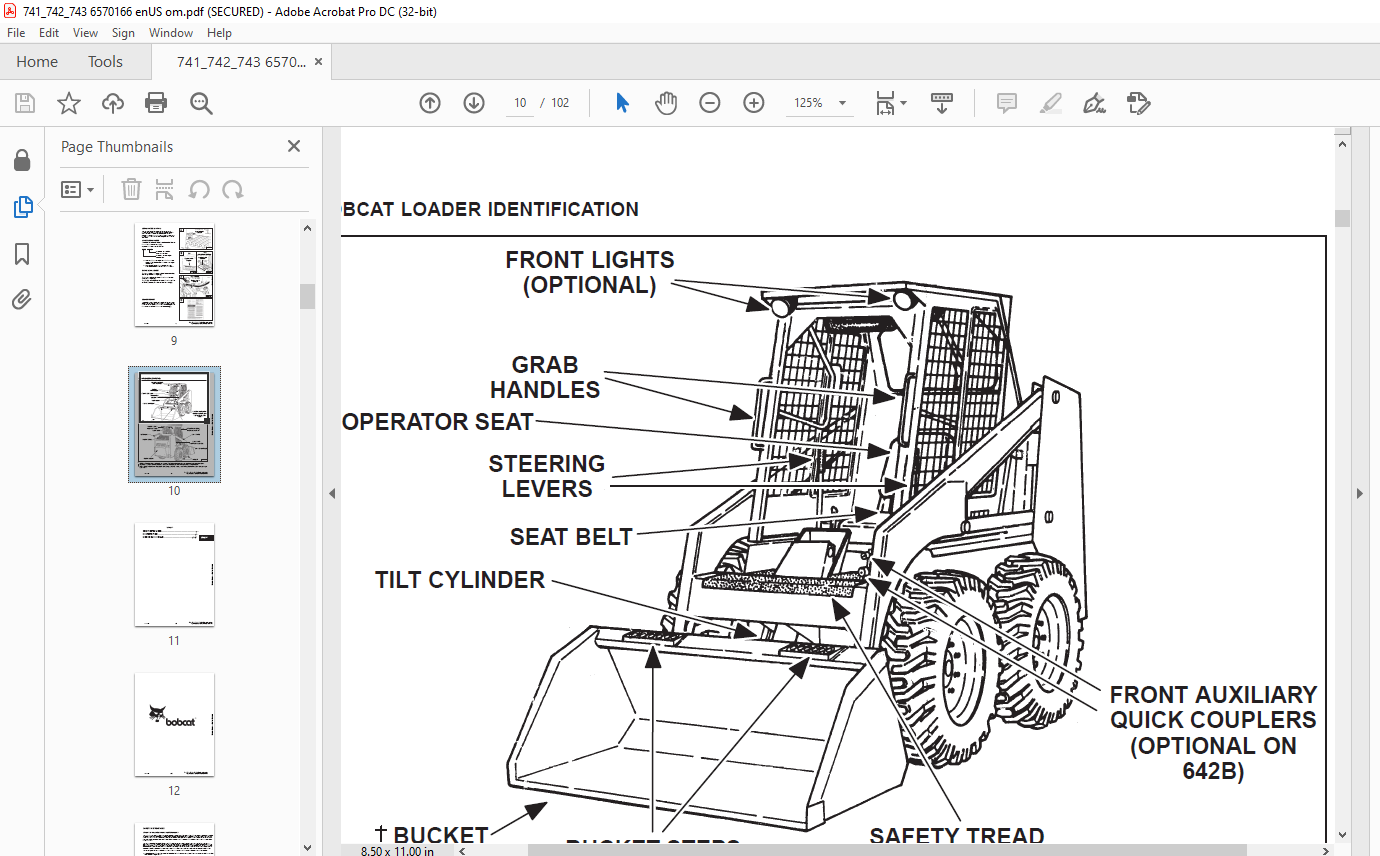The height and width of the screenshot is (856, 1380).
Task: Rotate pages clockwise
Action: (233, 189)
